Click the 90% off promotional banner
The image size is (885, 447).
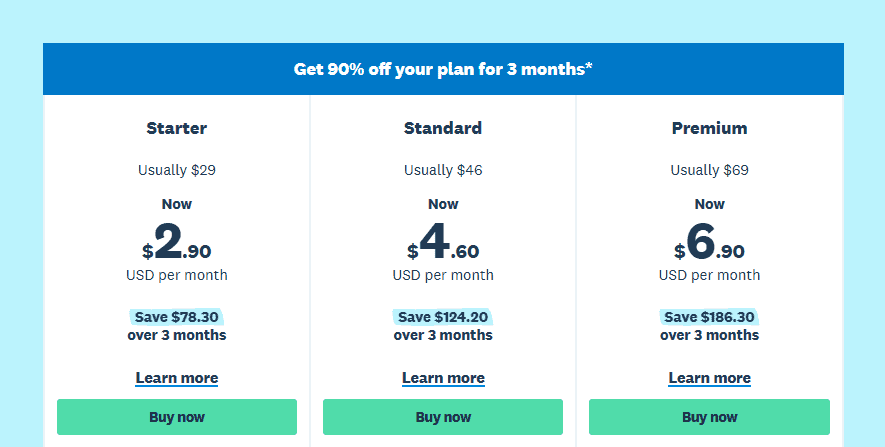(443, 69)
